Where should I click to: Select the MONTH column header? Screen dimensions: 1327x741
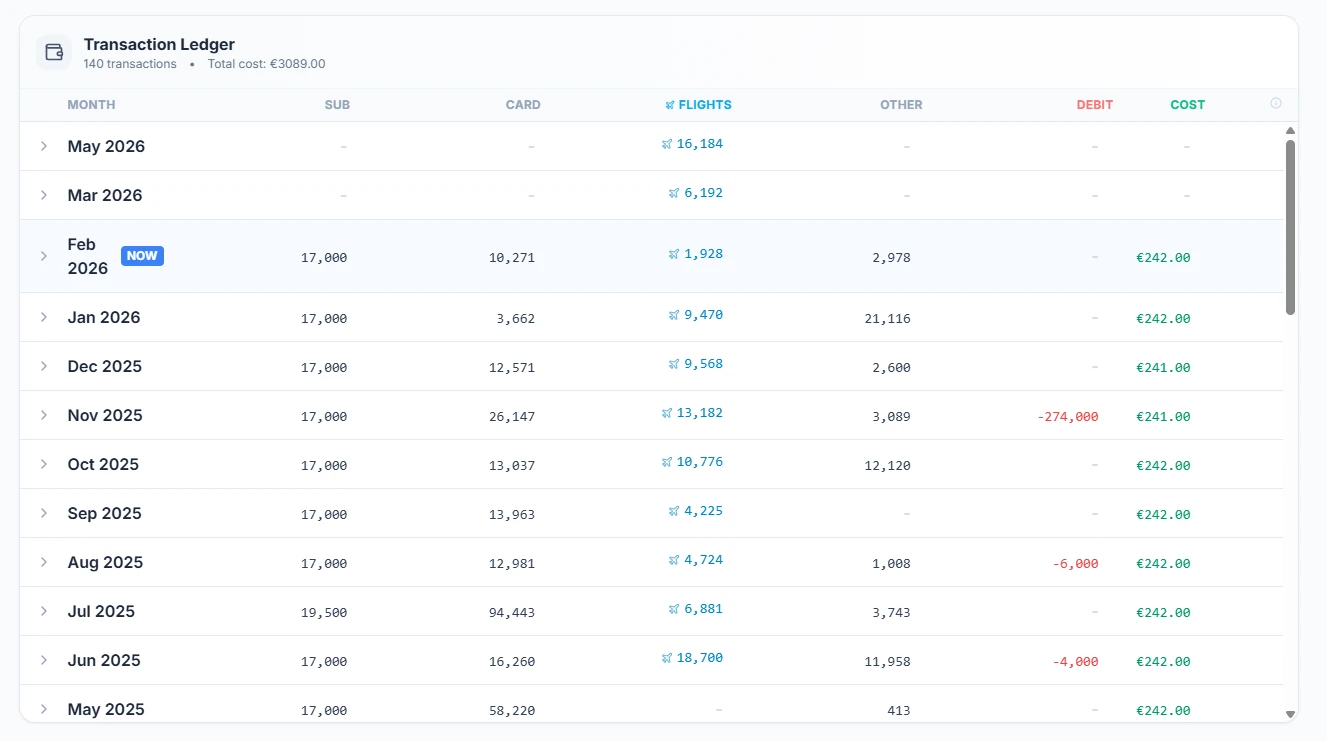91,104
